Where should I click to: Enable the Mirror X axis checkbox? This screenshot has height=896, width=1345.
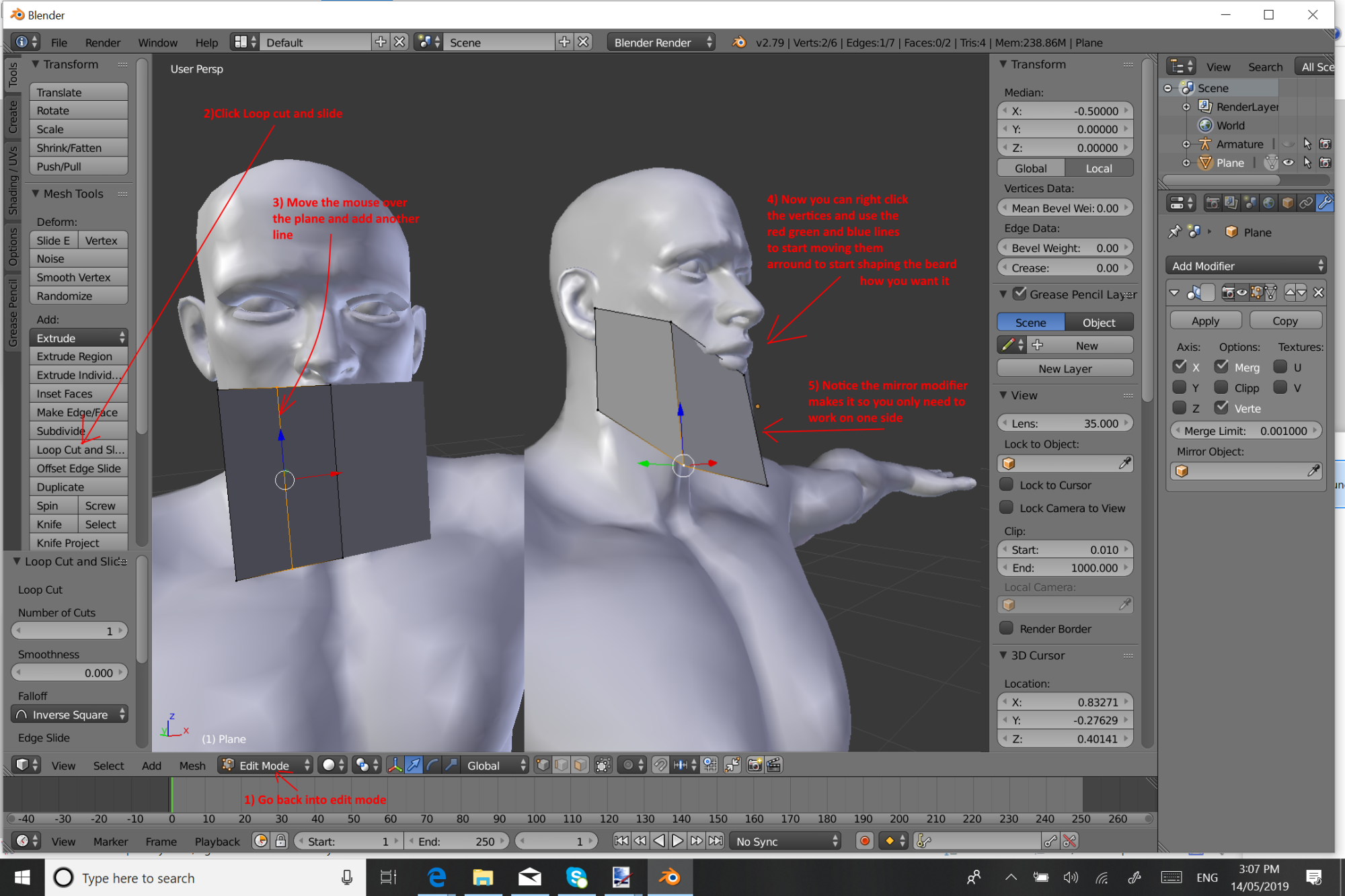tap(1180, 366)
